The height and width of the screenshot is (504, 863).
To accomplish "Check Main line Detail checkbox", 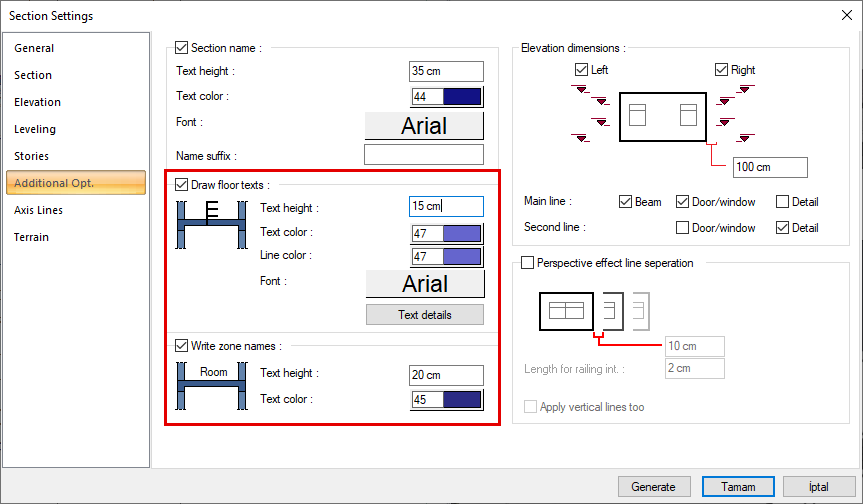I will [783, 202].
